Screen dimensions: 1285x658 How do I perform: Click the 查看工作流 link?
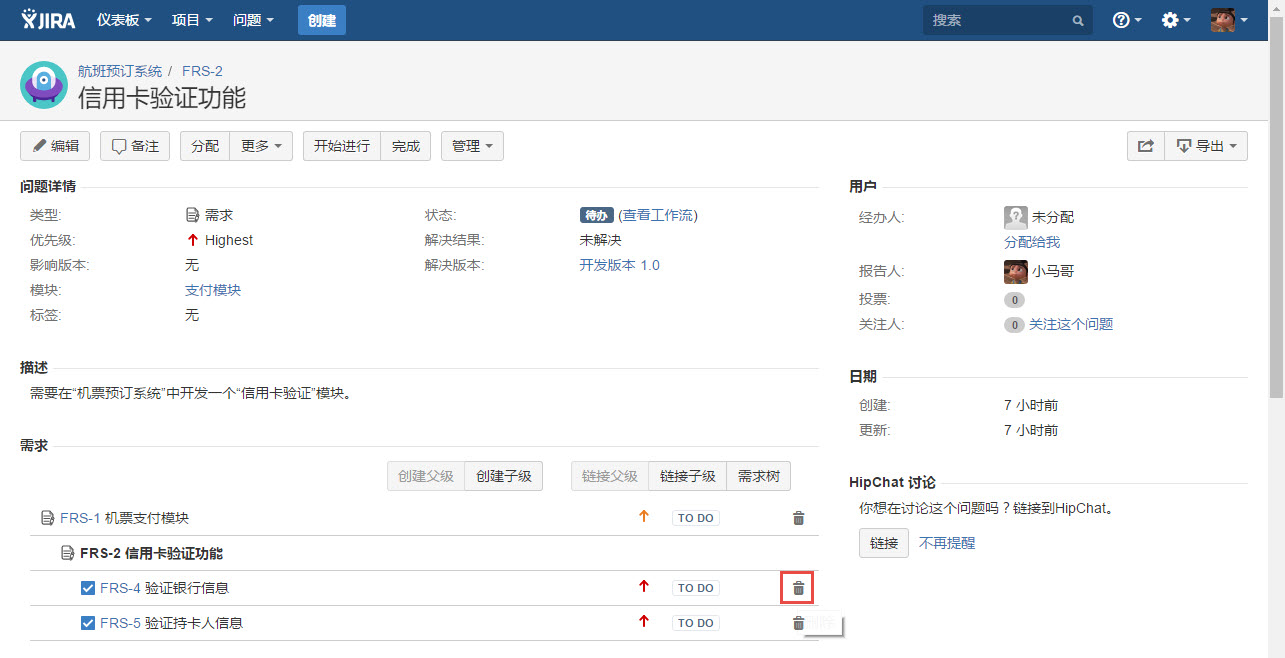tap(658, 215)
